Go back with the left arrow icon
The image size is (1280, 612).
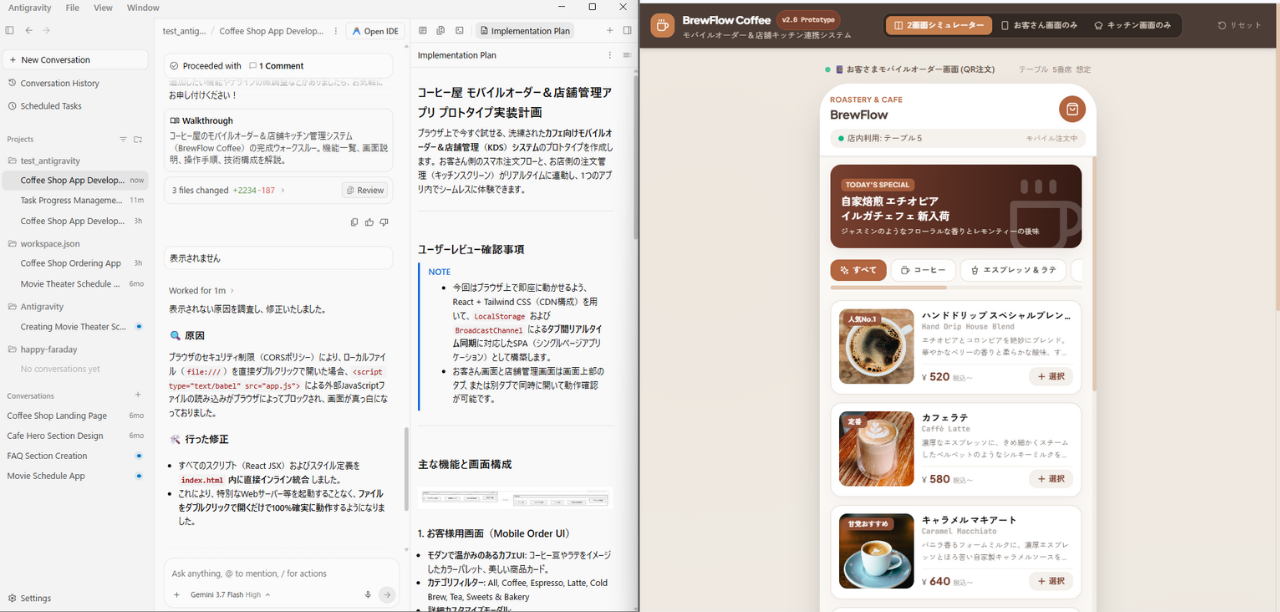coord(29,31)
